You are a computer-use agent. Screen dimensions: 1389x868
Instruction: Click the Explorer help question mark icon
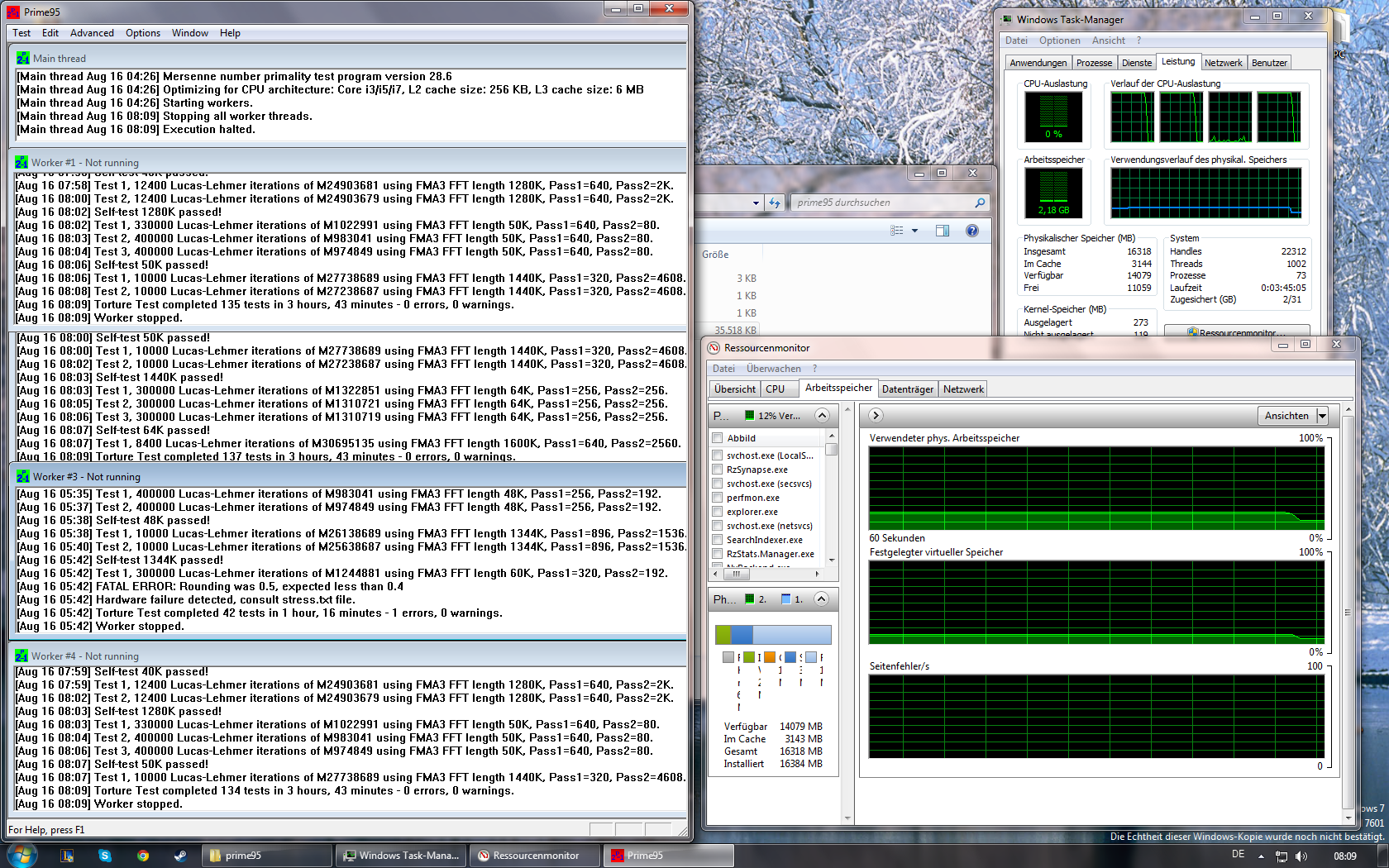(x=972, y=231)
